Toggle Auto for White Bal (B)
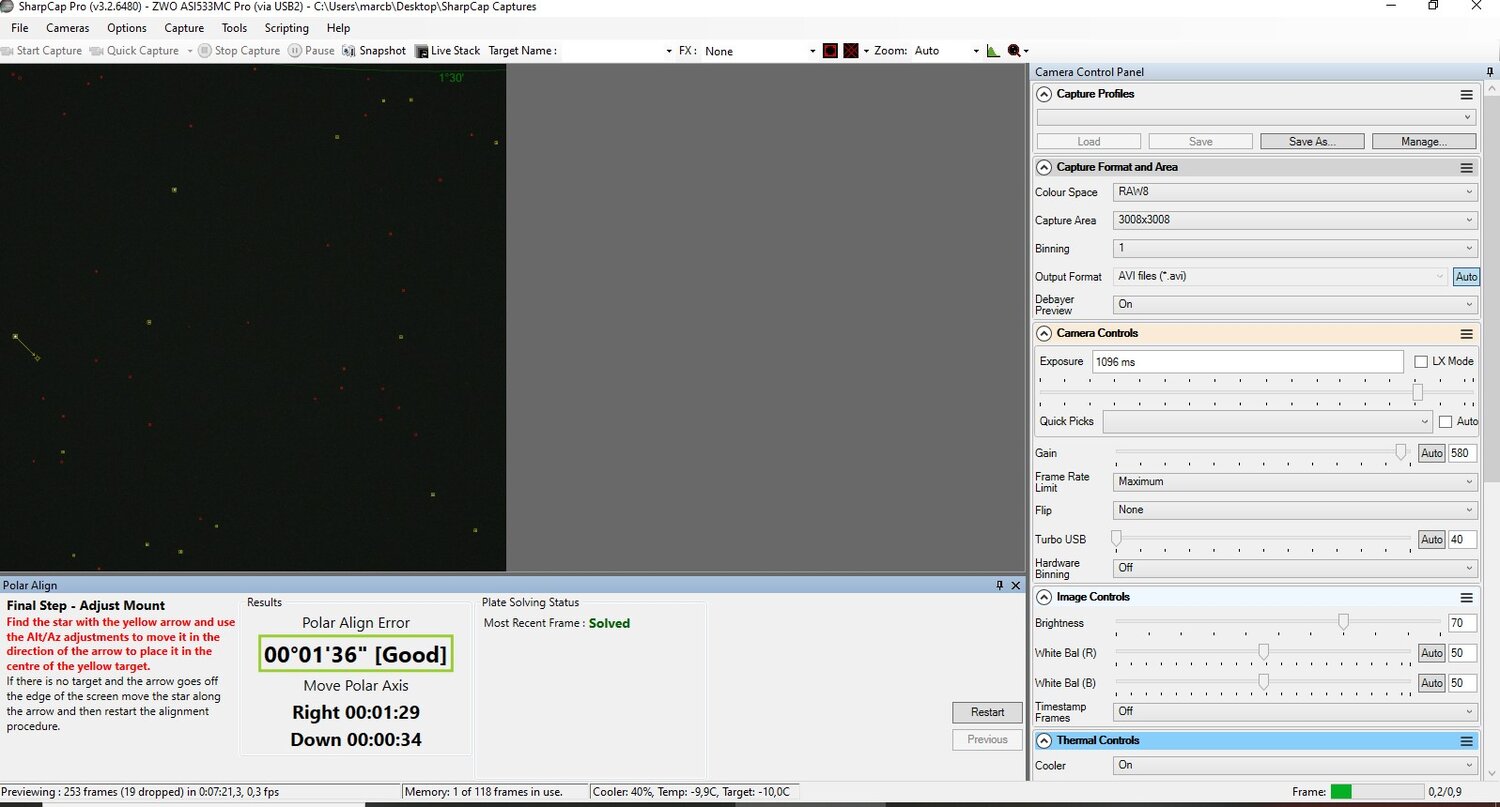 pos(1432,684)
